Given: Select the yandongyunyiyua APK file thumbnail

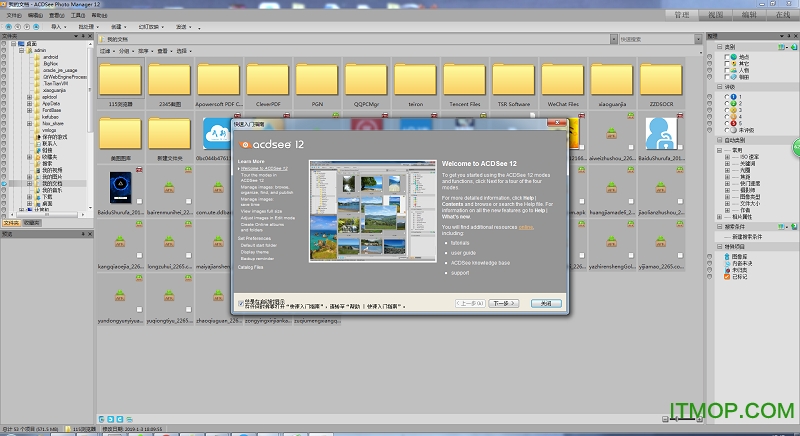Looking at the screenshot, I should click(x=120, y=295).
